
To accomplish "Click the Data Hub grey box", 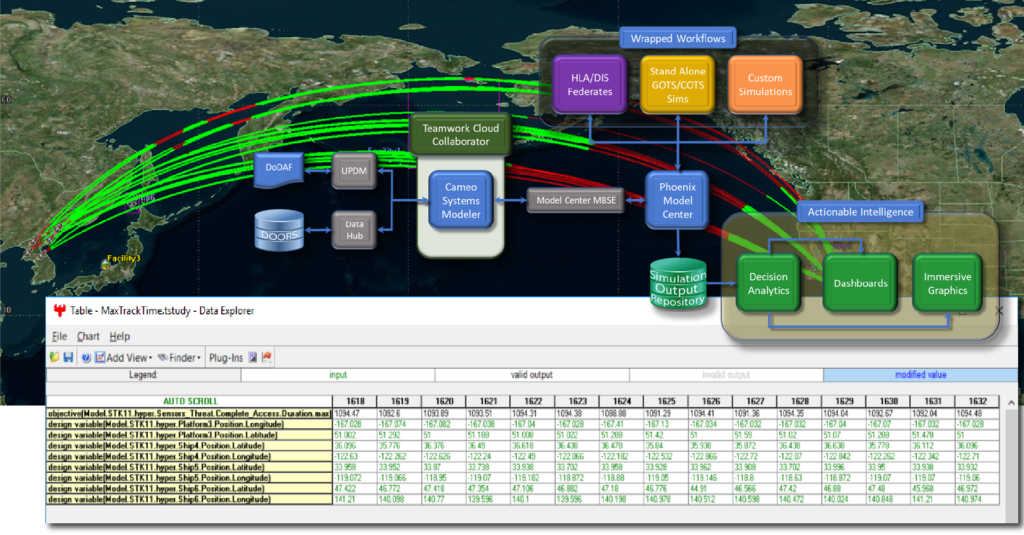I will (354, 230).
